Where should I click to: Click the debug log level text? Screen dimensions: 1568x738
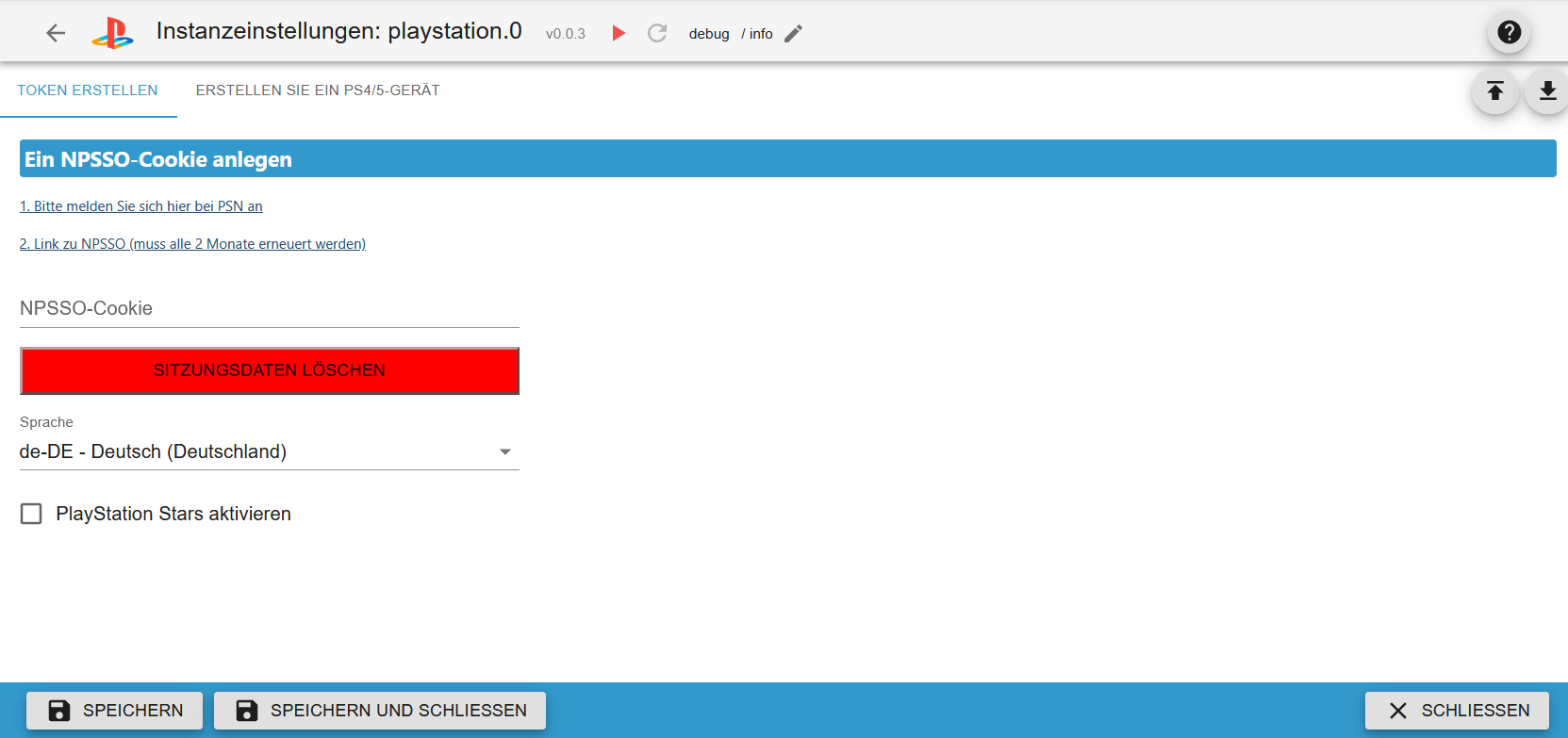pos(709,34)
